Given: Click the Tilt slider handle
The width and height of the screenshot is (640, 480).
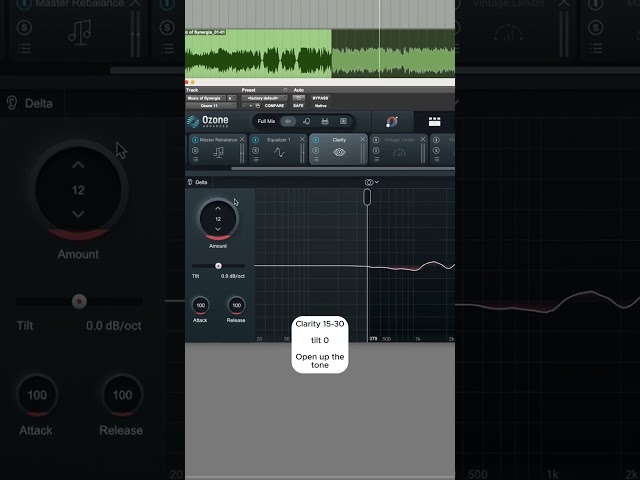Looking at the screenshot, I should click(x=218, y=266).
